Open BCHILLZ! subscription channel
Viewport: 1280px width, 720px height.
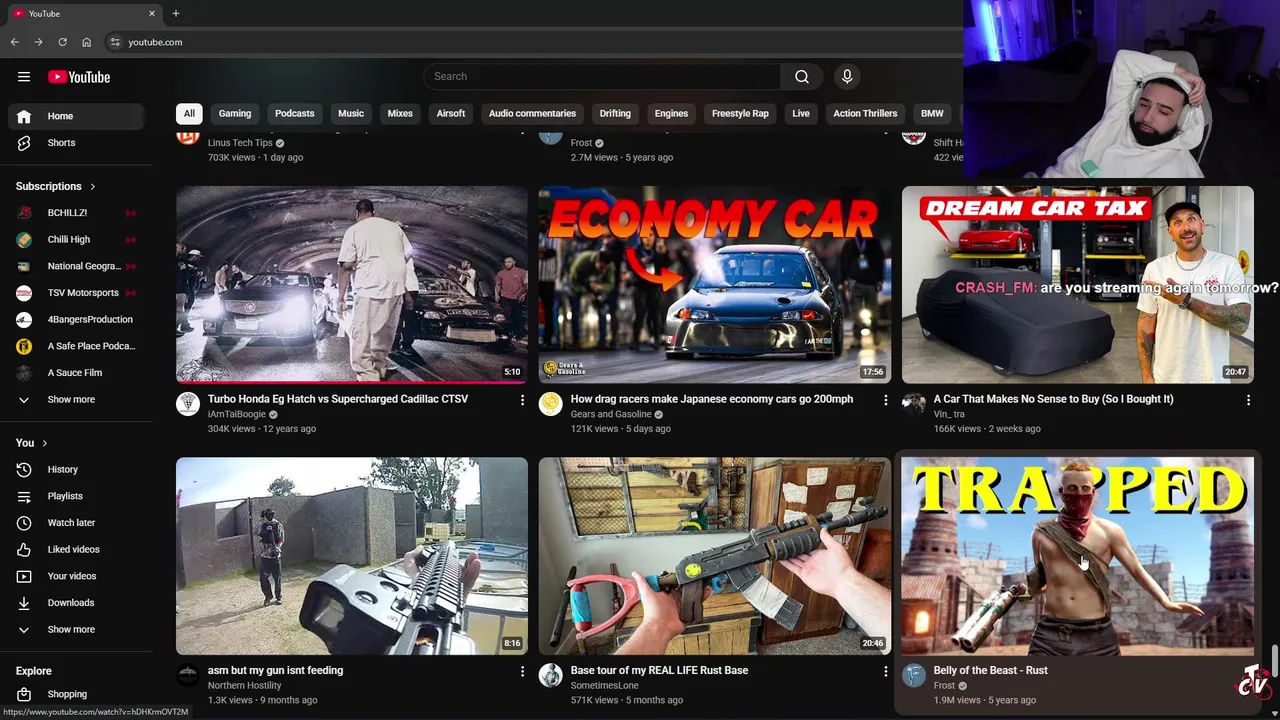click(76, 213)
